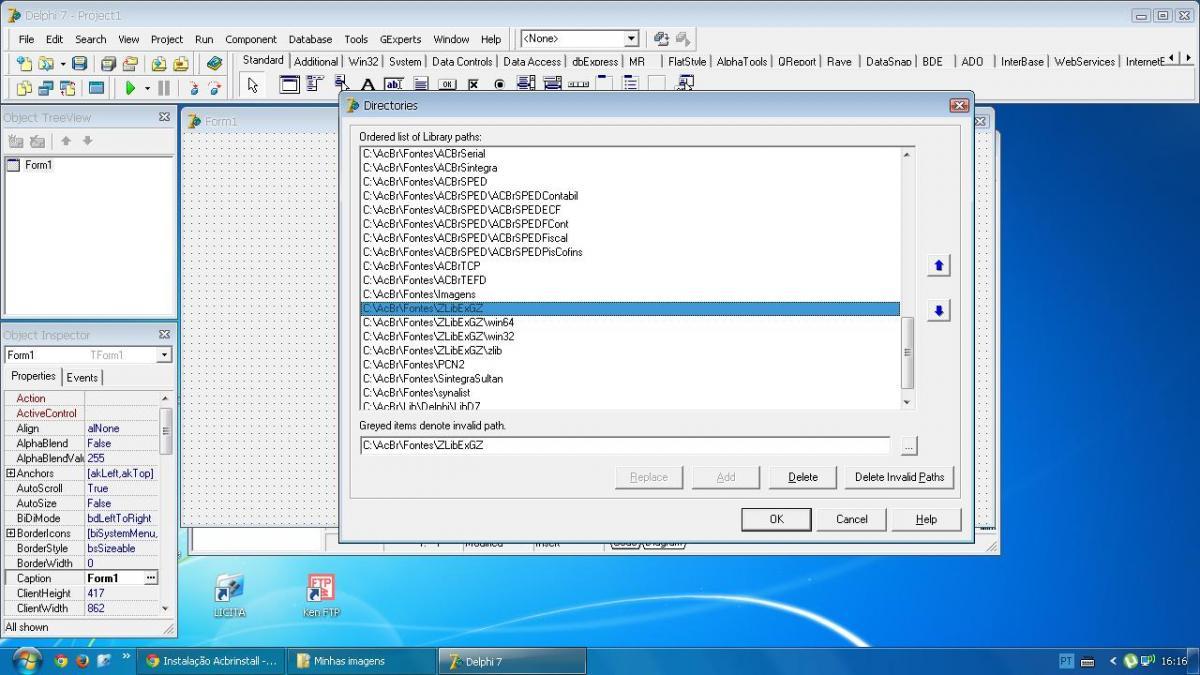Open the File menu

click(x=26, y=39)
